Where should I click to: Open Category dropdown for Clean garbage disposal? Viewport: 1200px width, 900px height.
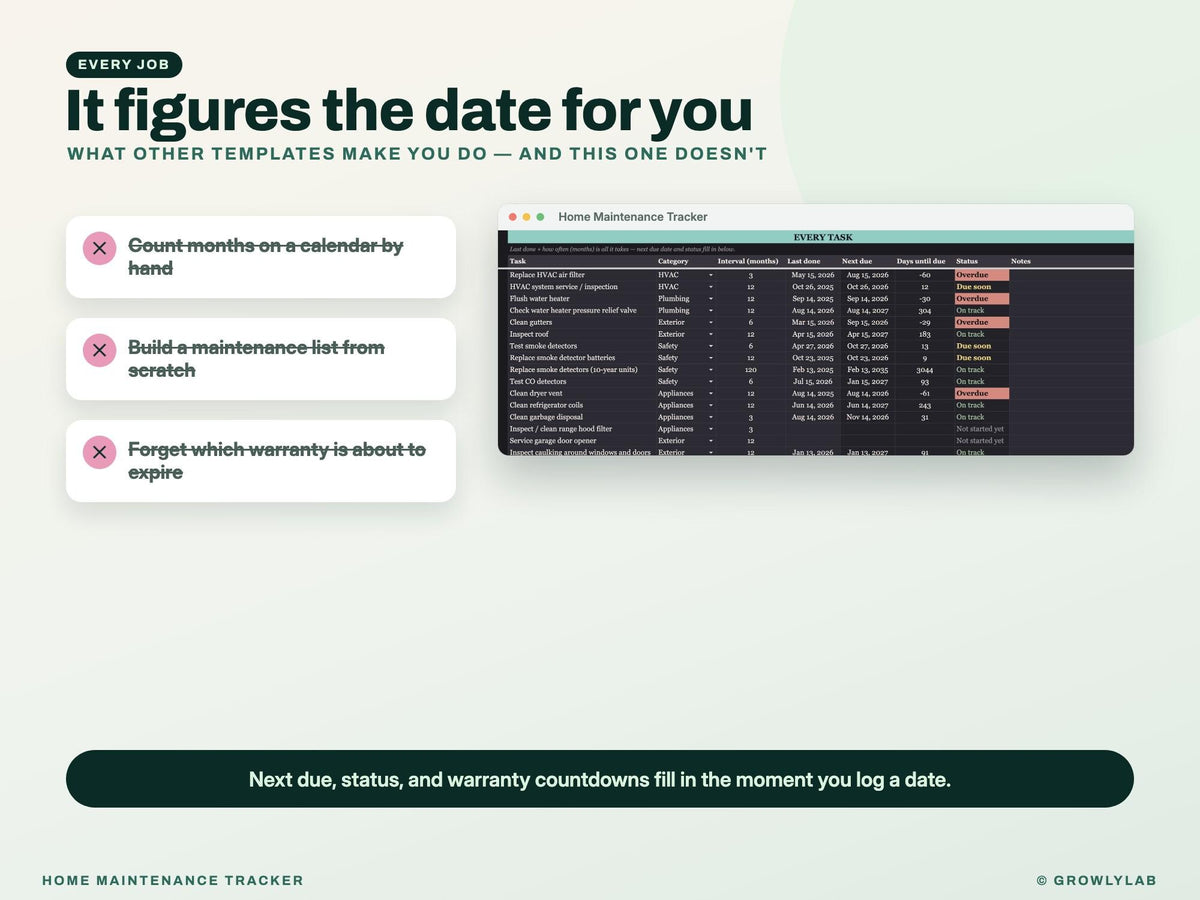pyautogui.click(x=711, y=417)
